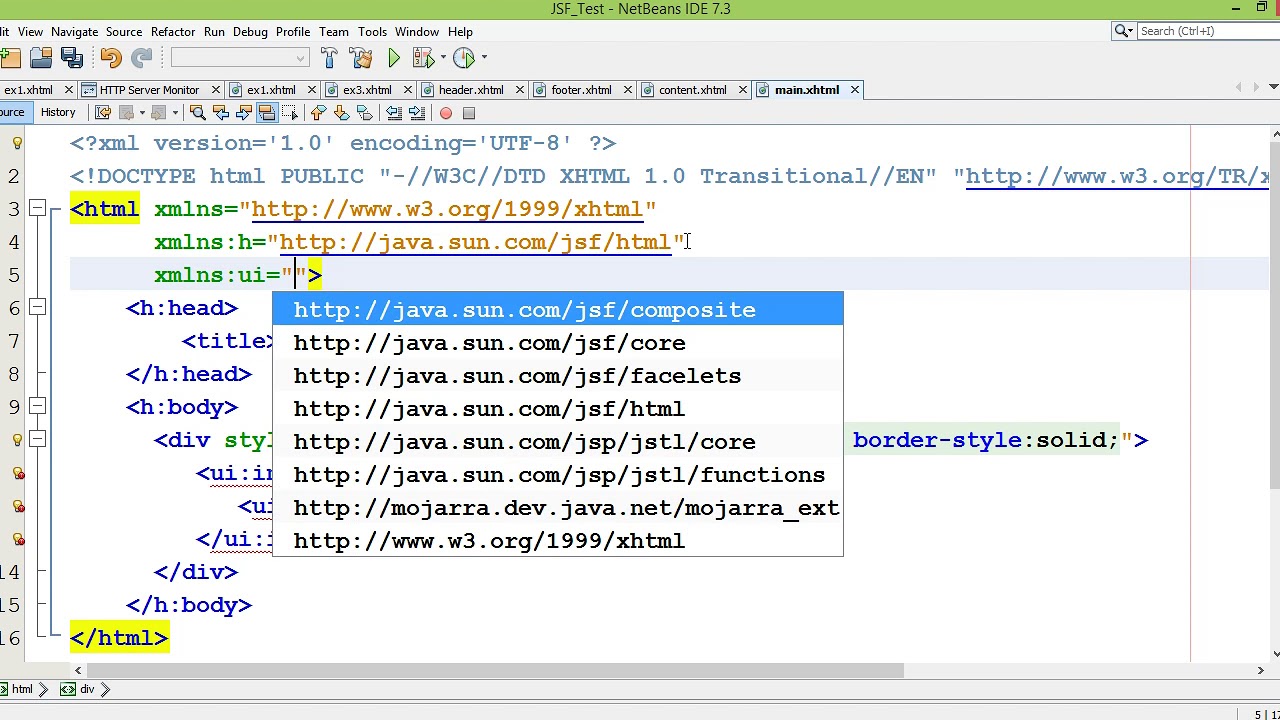Open the project configuration combo box
Image resolution: width=1280 pixels, height=720 pixels.
click(240, 58)
